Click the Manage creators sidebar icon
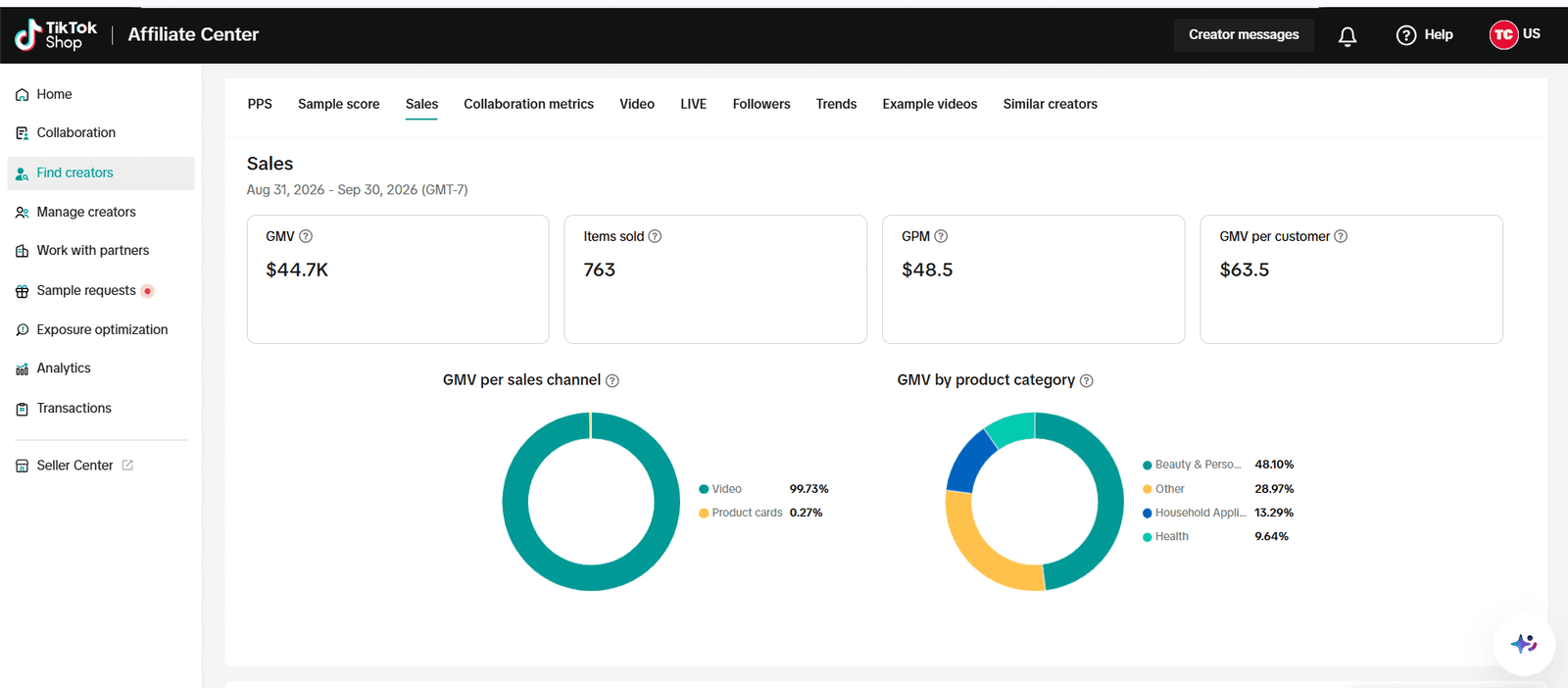Image resolution: width=1568 pixels, height=688 pixels. [22, 213]
